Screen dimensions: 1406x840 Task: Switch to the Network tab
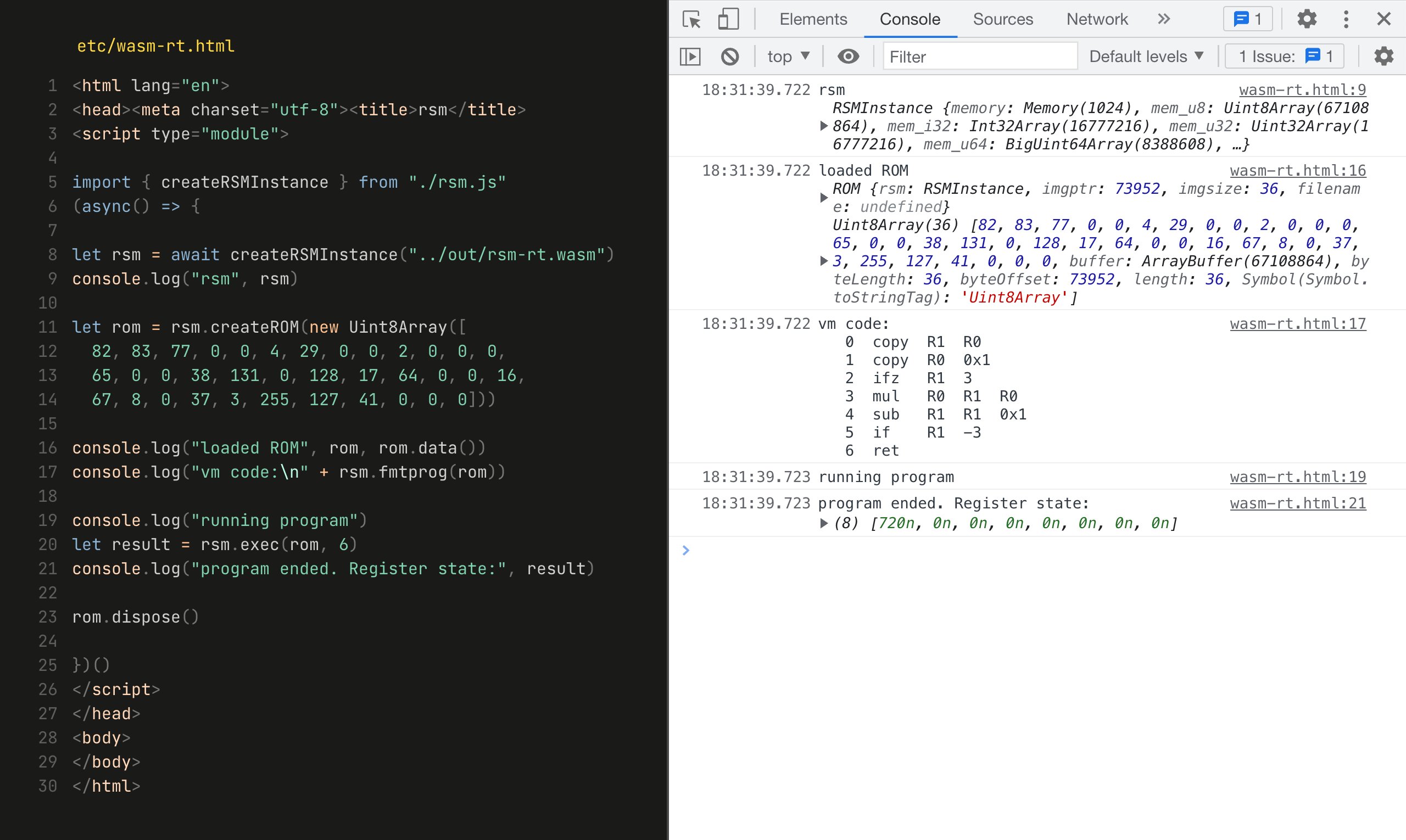1096,19
